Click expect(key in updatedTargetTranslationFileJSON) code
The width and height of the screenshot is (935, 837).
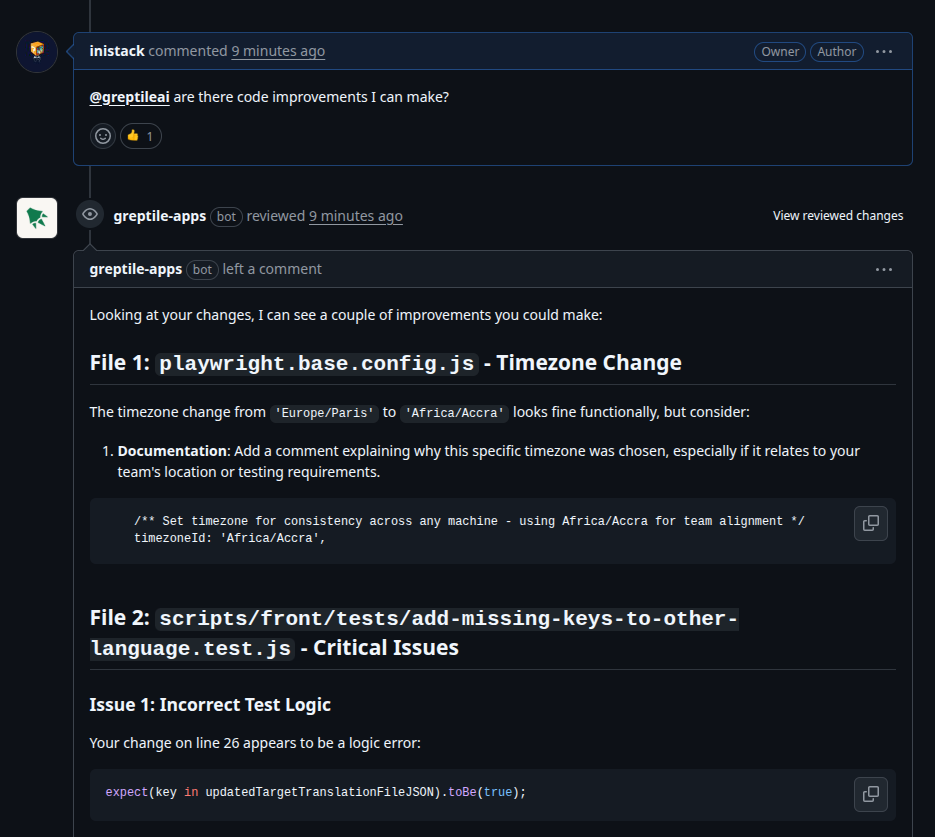[x=315, y=792]
